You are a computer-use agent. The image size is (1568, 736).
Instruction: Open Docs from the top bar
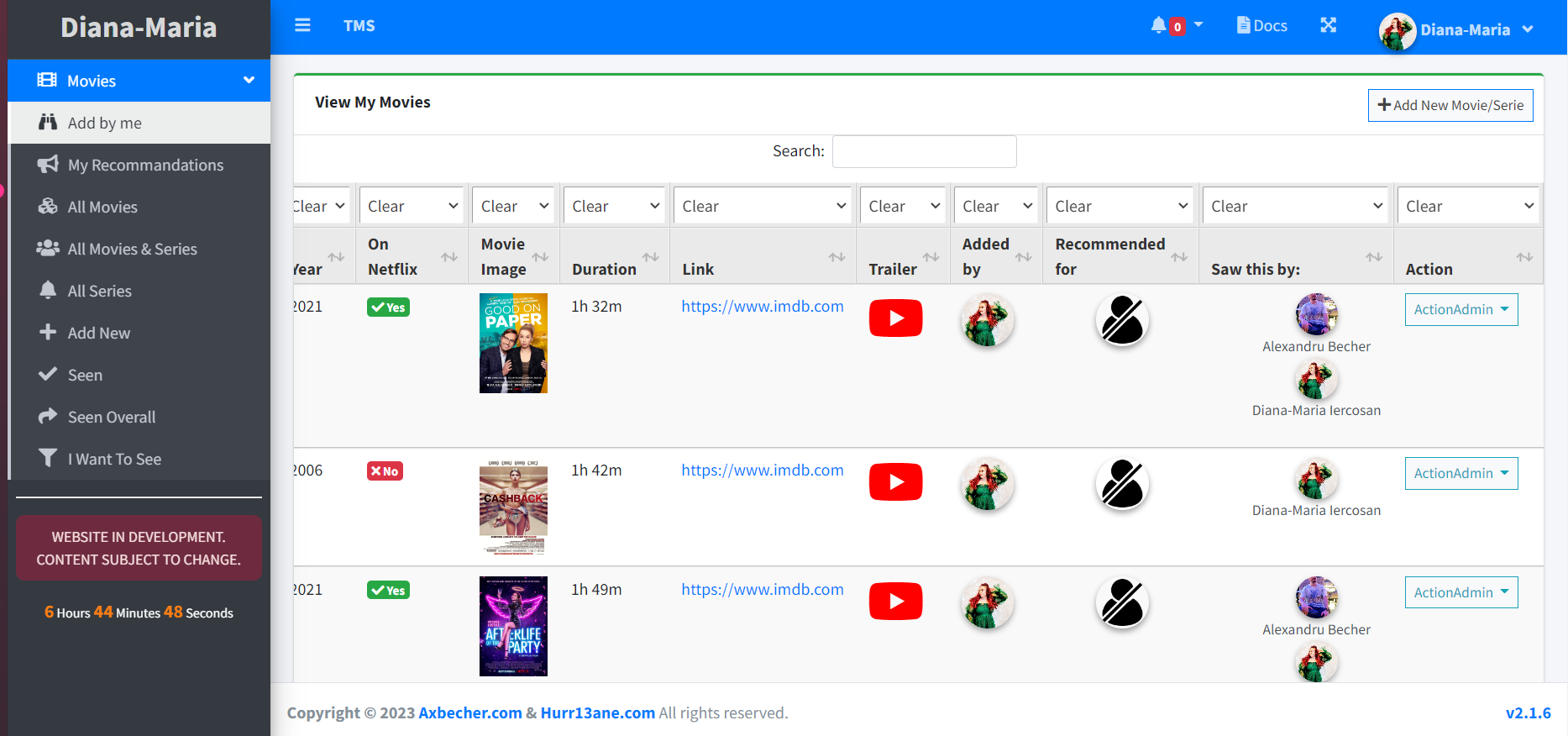point(1262,25)
